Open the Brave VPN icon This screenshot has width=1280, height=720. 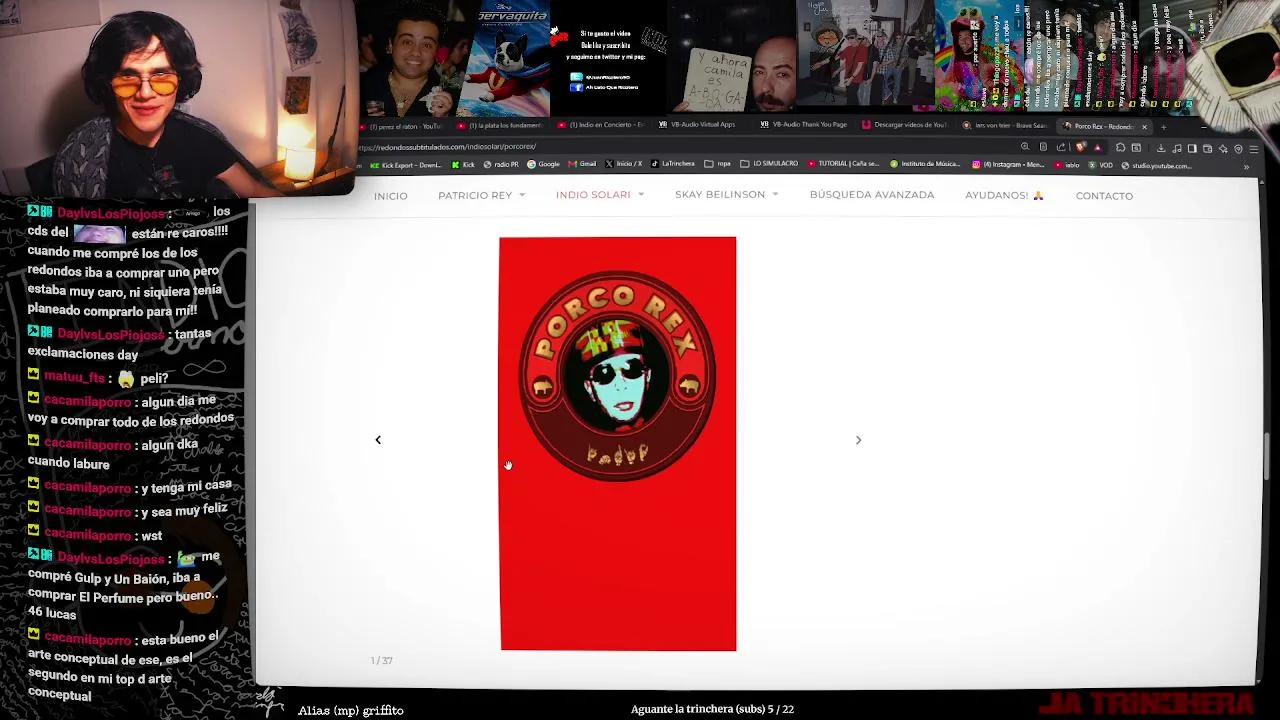pos(1238,148)
